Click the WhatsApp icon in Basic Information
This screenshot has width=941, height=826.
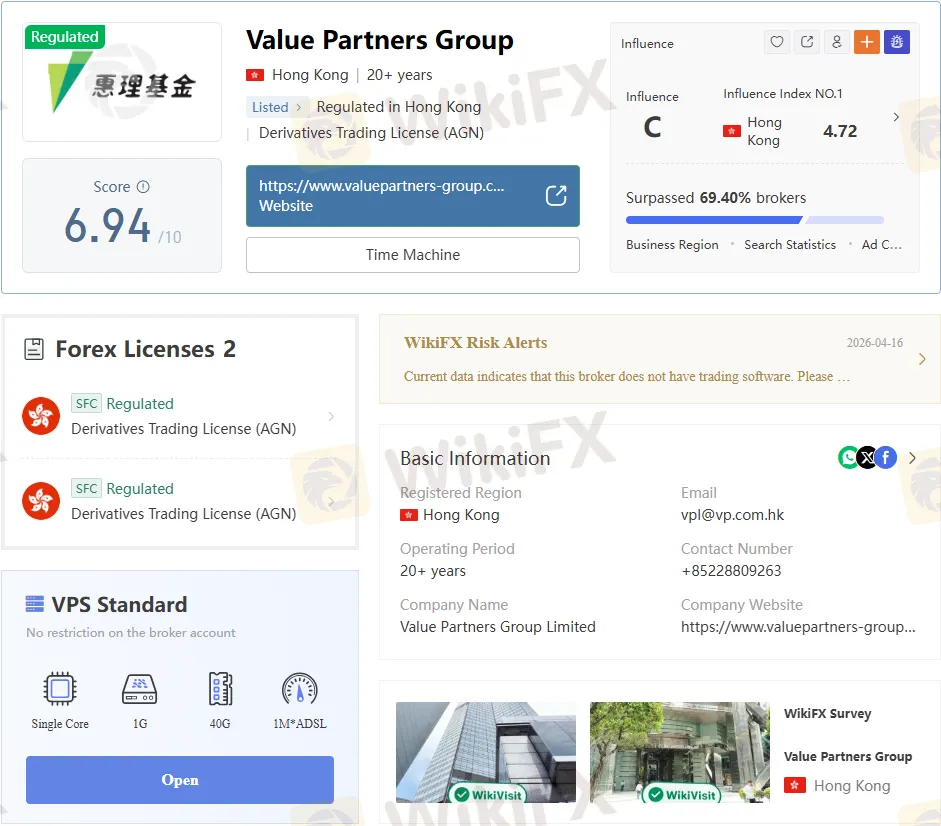(x=849, y=458)
